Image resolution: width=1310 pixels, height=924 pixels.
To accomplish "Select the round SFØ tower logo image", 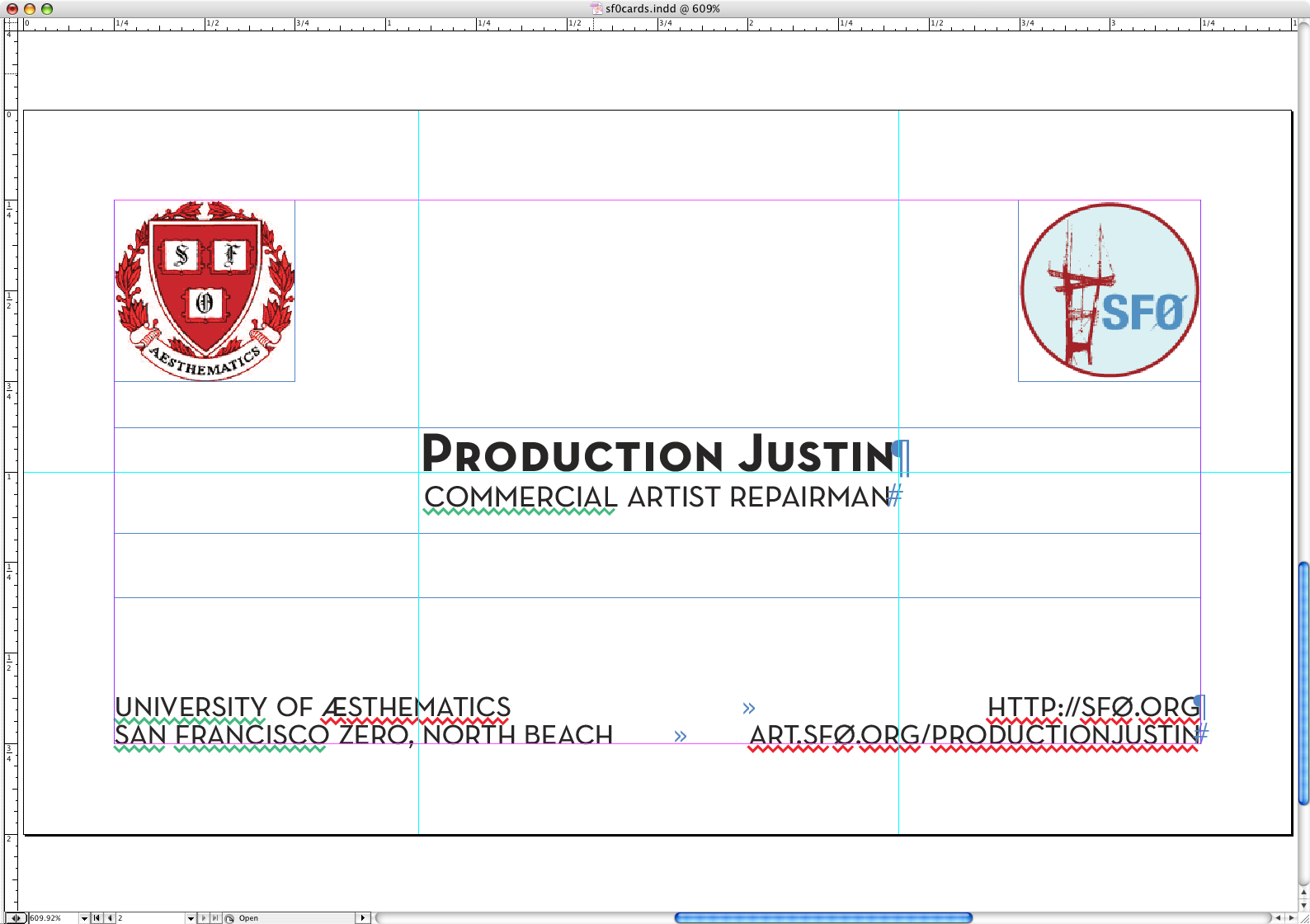I will [1109, 290].
